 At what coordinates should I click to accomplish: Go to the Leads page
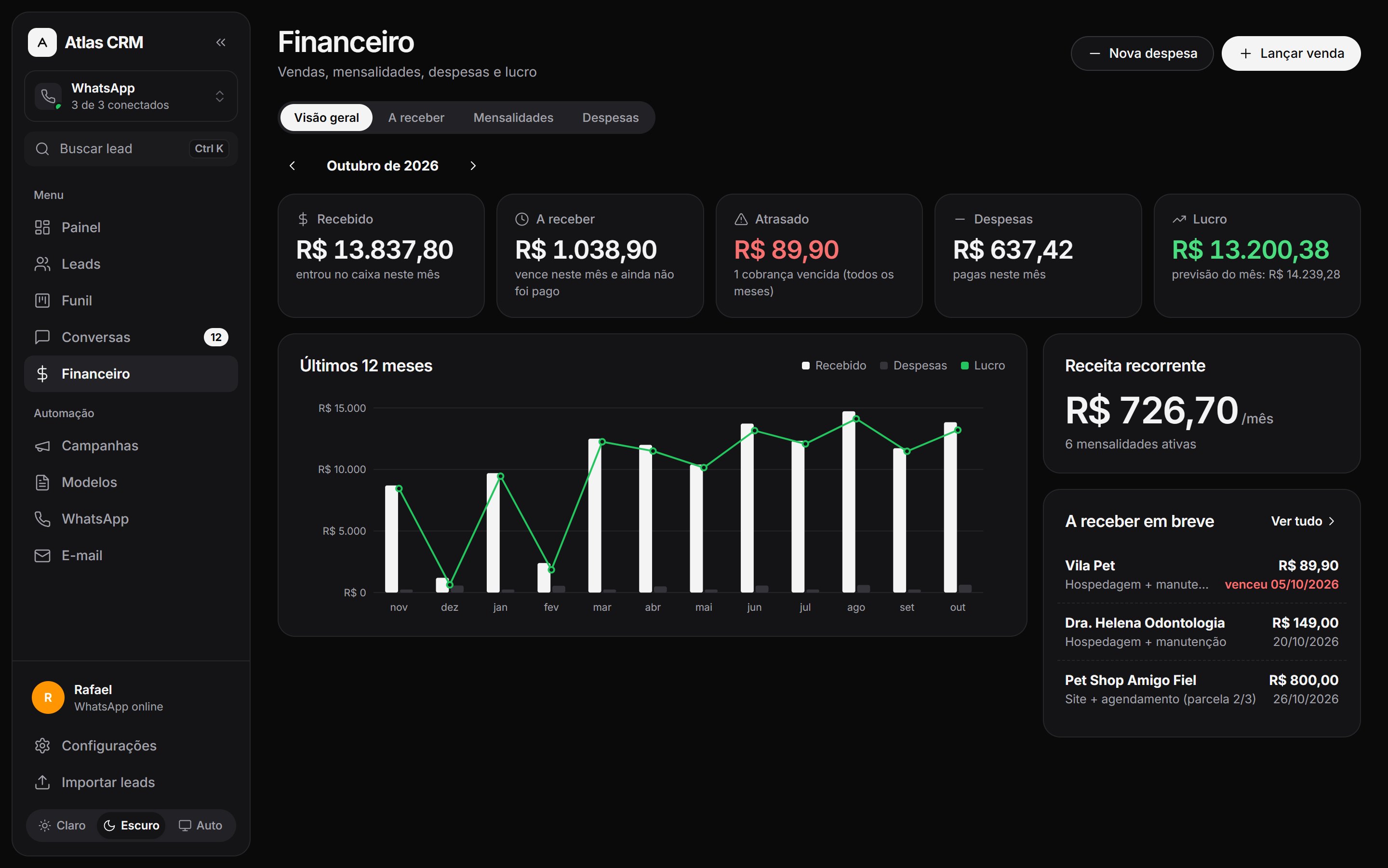(131, 264)
